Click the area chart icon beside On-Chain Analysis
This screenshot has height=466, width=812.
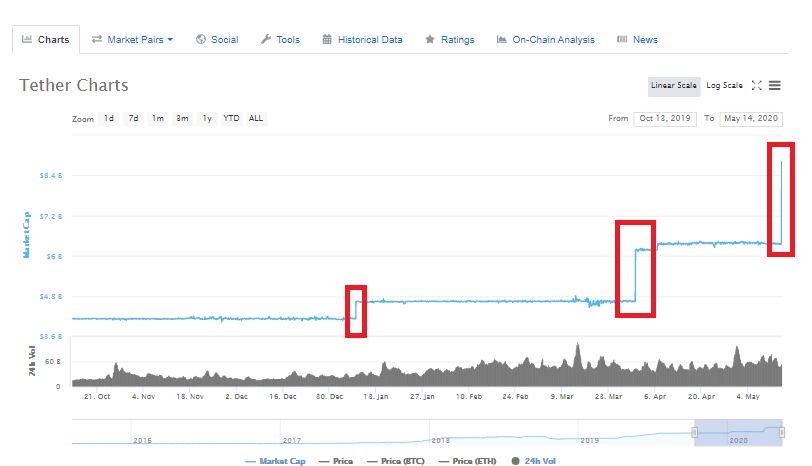pos(501,39)
